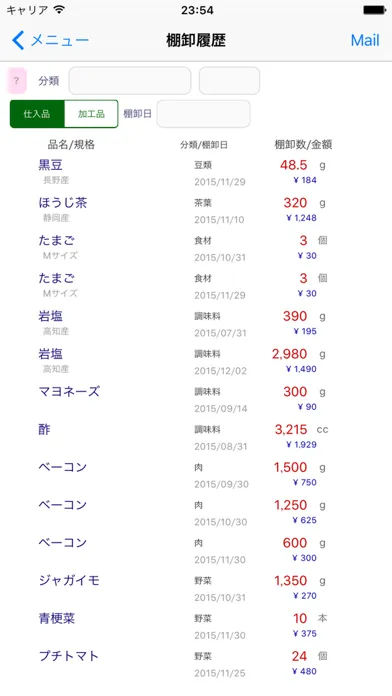Select the プチトマト row

tap(196, 663)
